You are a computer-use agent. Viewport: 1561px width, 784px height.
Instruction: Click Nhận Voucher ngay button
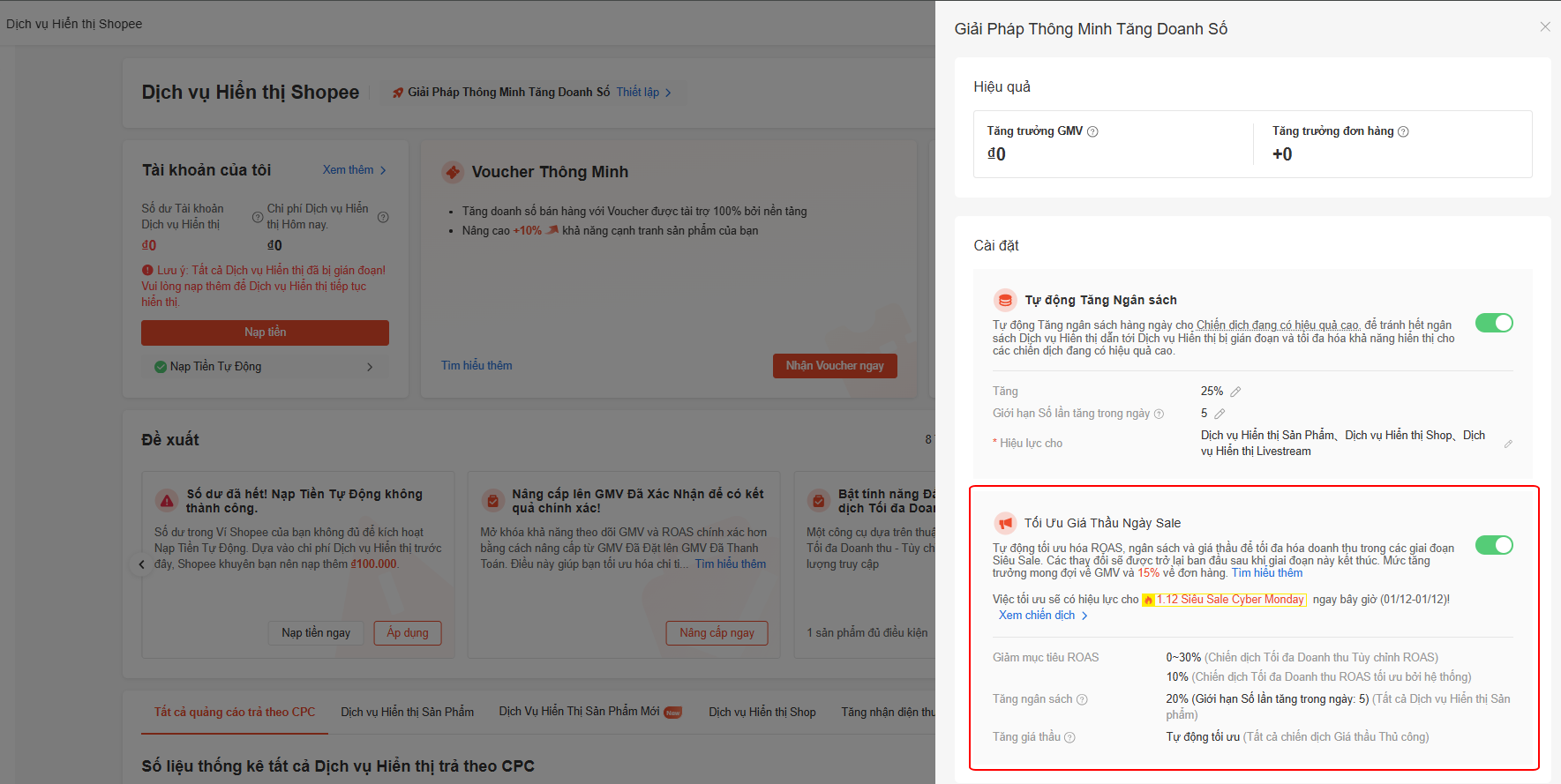(834, 366)
